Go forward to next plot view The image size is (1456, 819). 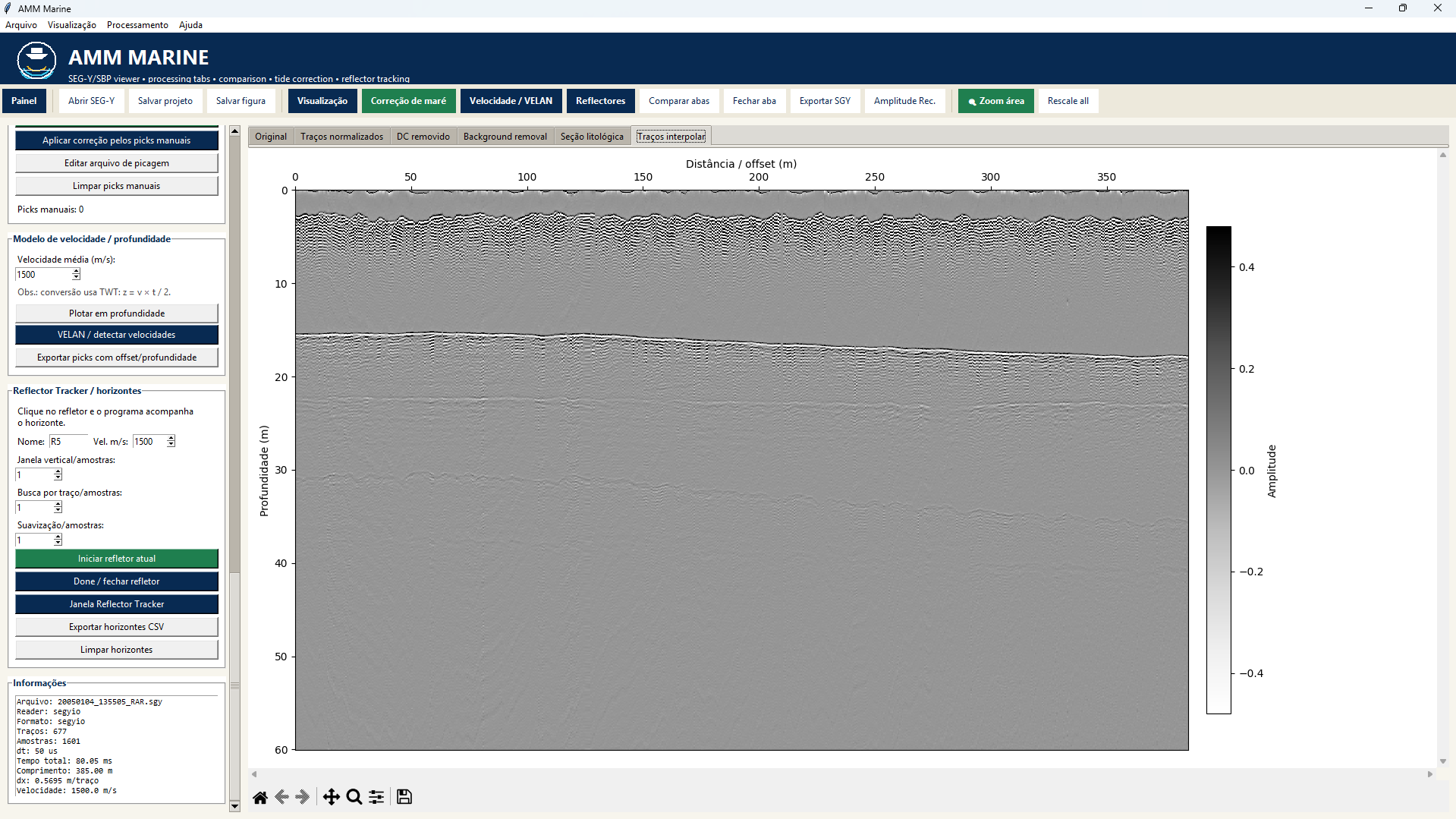(x=303, y=797)
